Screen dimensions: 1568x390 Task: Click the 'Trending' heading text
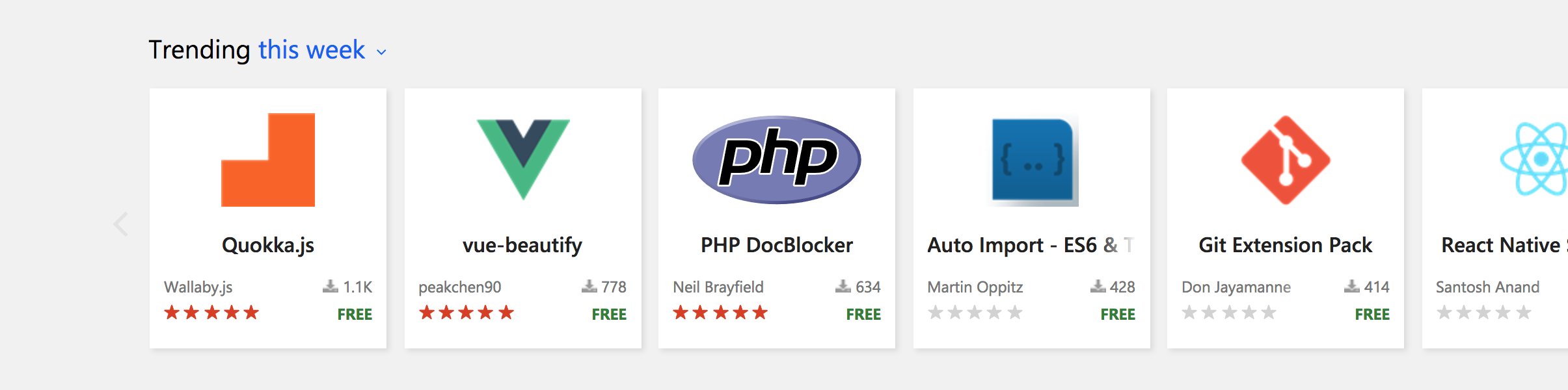[x=199, y=50]
